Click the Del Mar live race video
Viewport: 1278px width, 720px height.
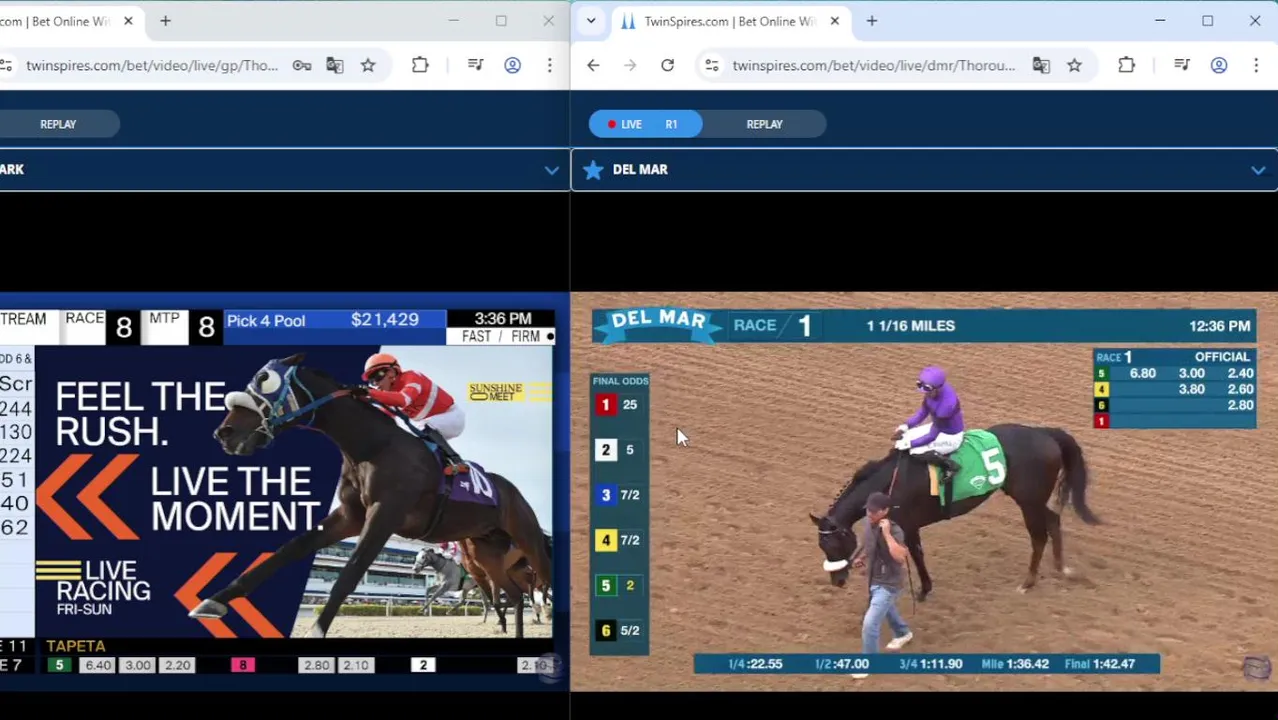point(924,490)
